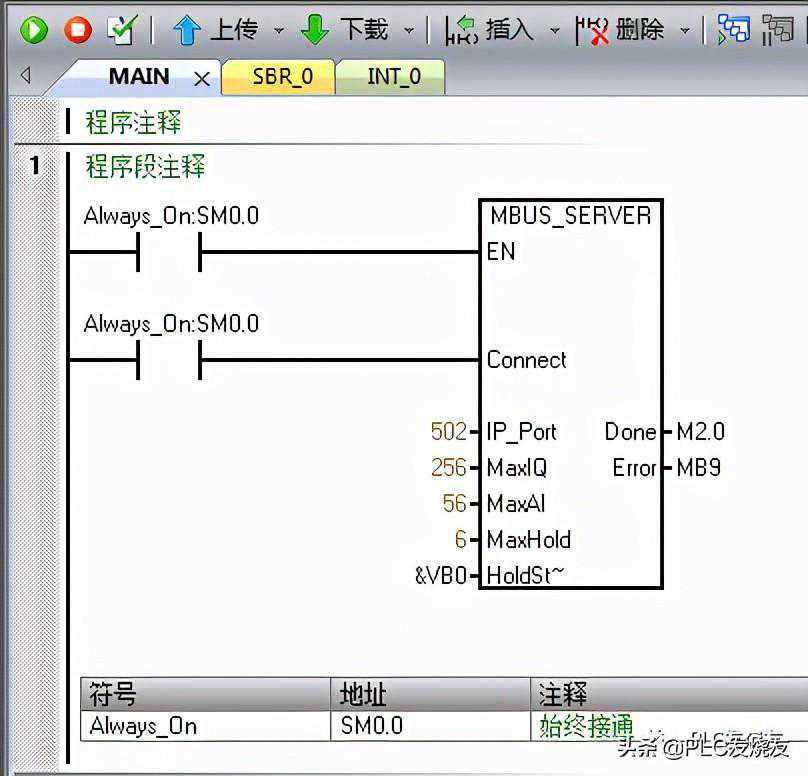808x776 pixels.
Task: Expand the Insert (插入) dropdown arrow
Action: (555, 31)
